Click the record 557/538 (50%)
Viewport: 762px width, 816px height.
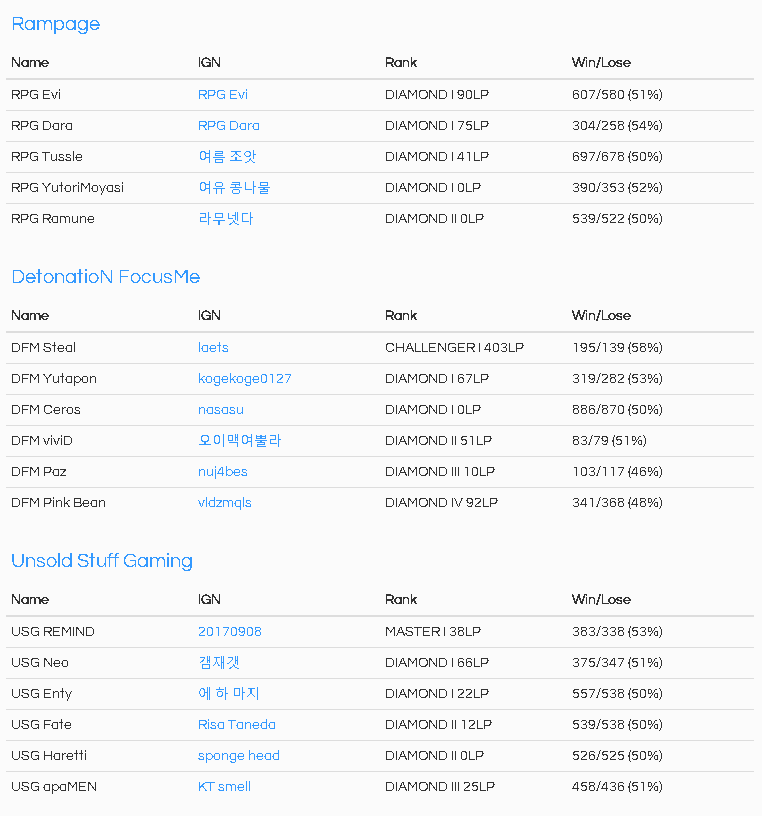[x=617, y=694]
